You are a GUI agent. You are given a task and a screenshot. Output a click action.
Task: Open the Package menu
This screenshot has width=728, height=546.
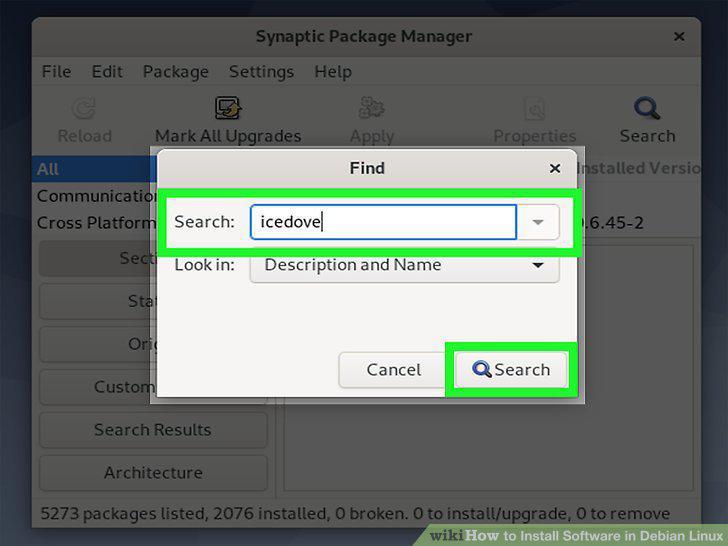click(x=176, y=72)
